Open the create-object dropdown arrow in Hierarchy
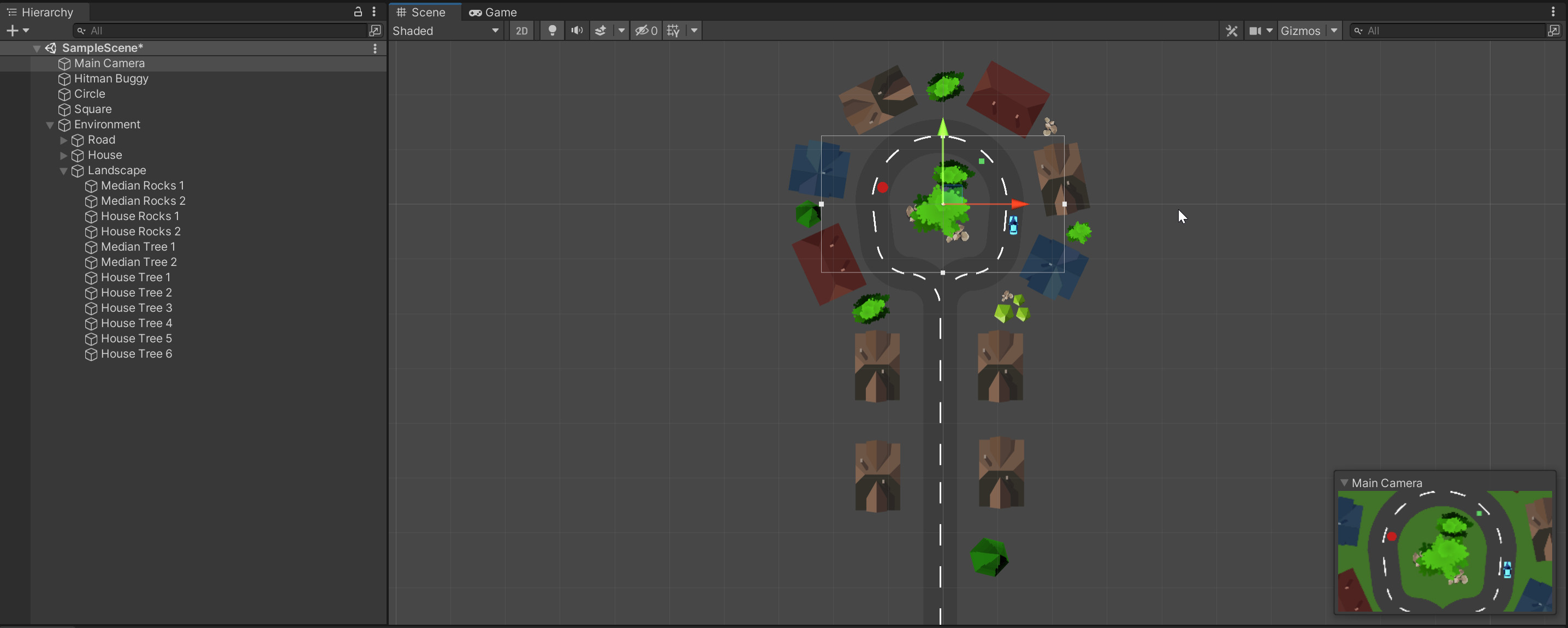Viewport: 1568px width, 628px height. [26, 31]
